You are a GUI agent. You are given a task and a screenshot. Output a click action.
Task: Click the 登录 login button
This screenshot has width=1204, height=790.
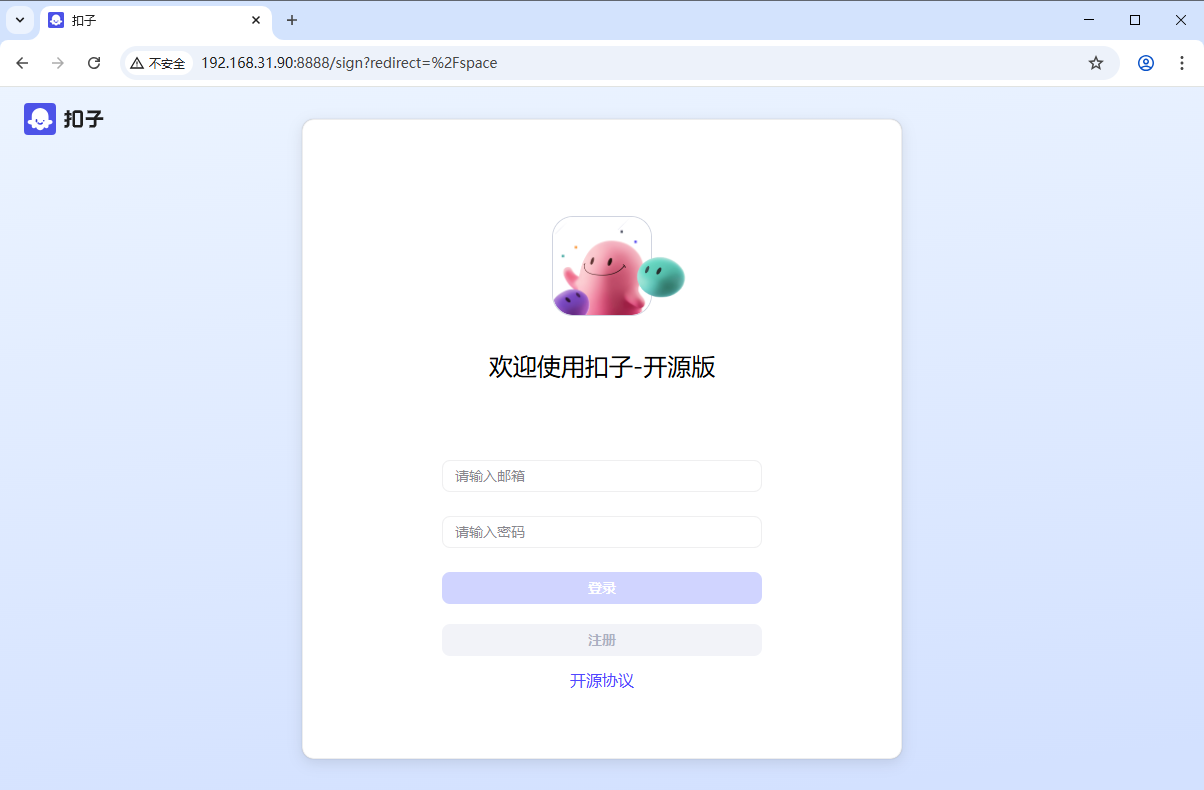(x=601, y=588)
